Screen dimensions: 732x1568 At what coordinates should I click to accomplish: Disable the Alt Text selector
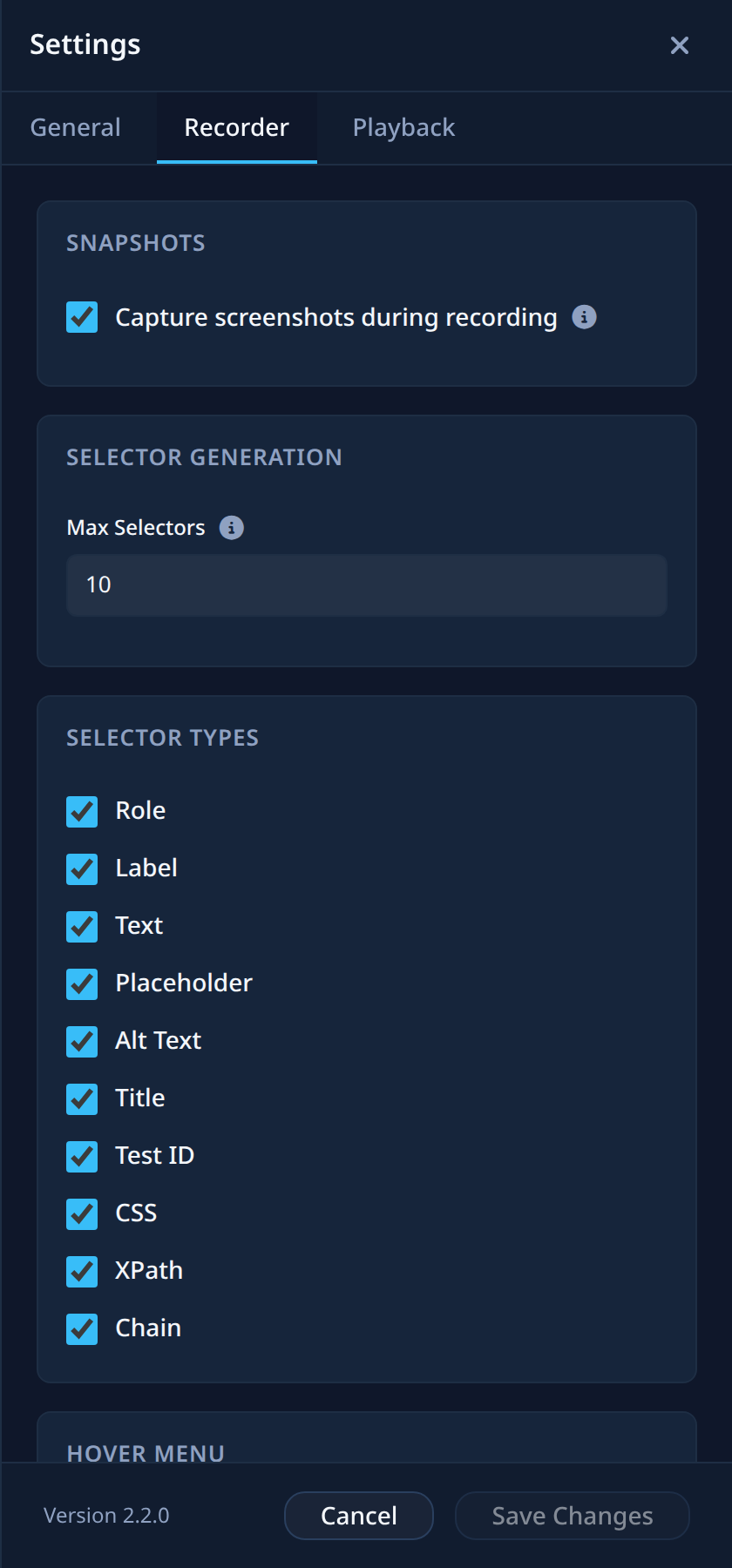tap(82, 1041)
